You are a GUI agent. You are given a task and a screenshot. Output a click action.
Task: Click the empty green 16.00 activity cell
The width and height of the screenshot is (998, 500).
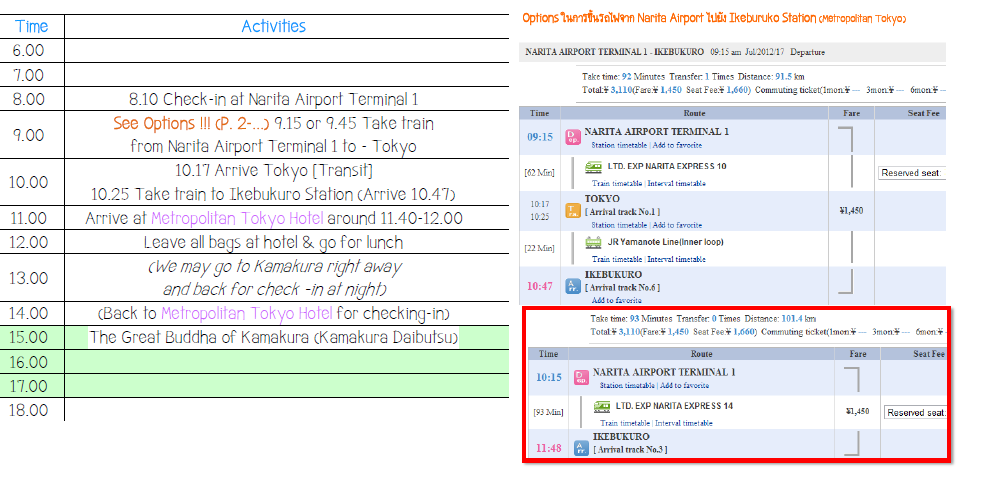286,361
